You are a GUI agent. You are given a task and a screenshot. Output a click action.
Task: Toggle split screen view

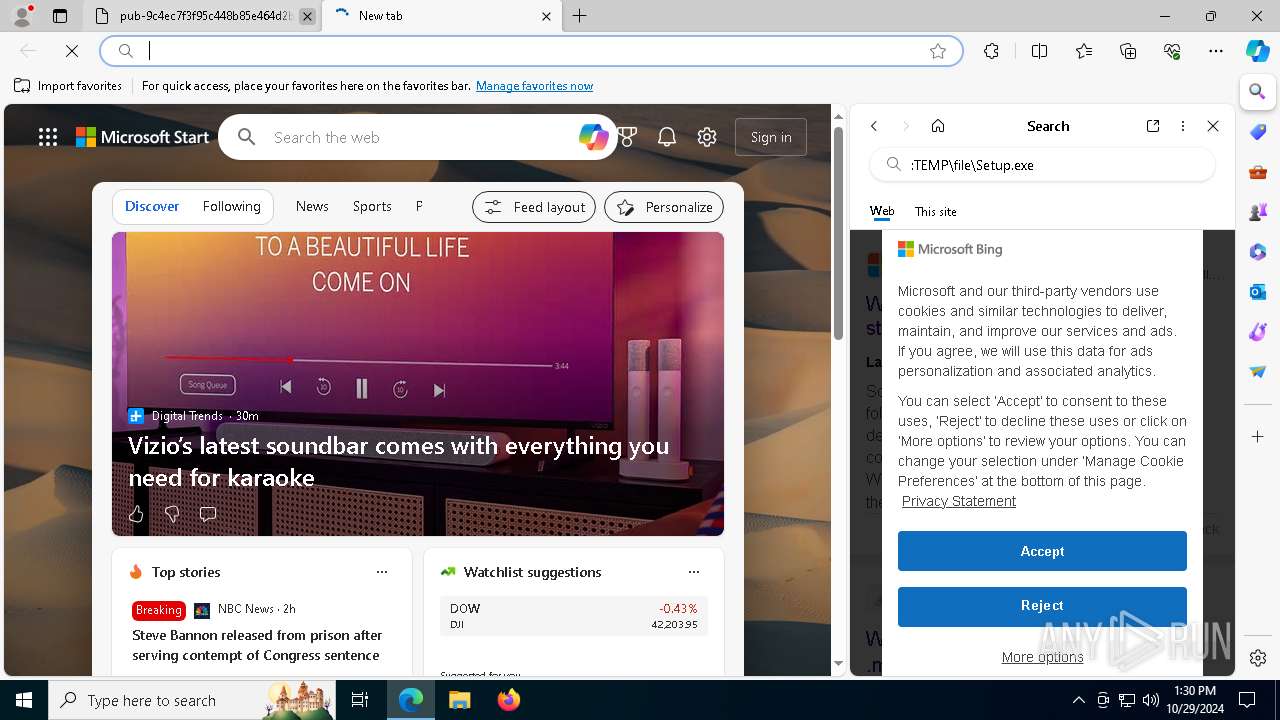click(1039, 51)
